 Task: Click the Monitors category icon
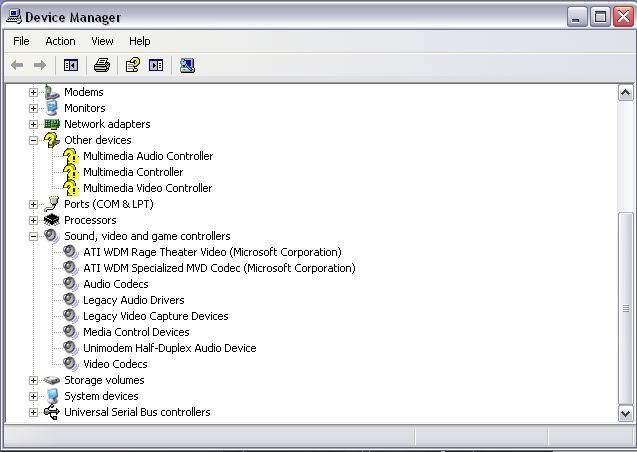tap(52, 108)
